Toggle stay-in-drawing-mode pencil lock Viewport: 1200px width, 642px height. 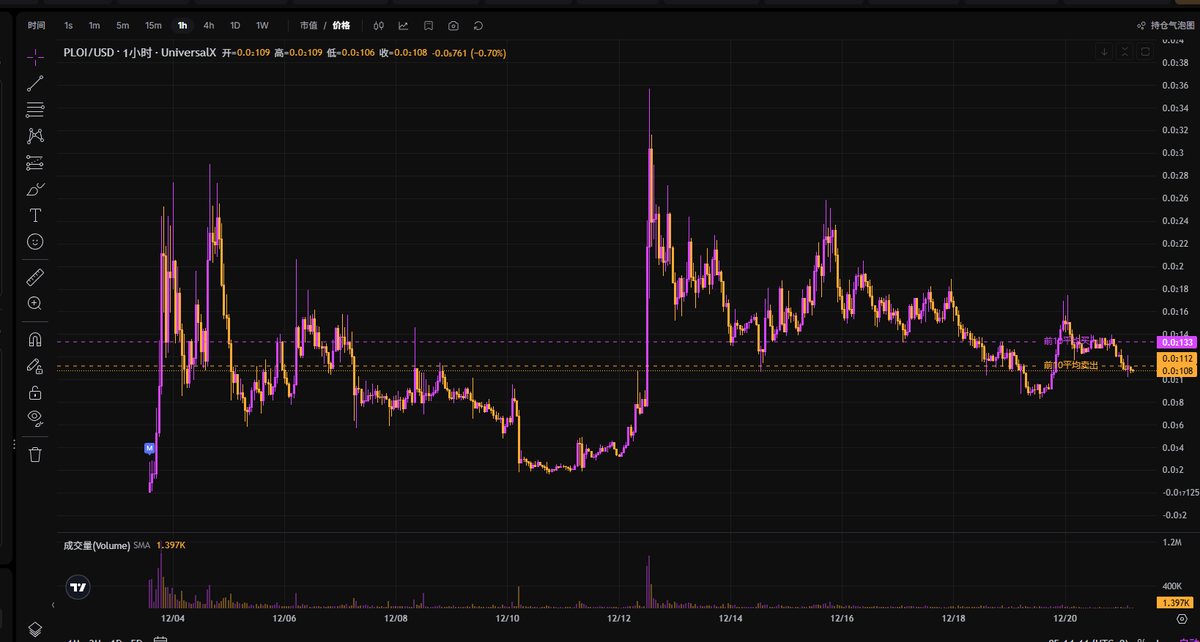pyautogui.click(x=35, y=365)
